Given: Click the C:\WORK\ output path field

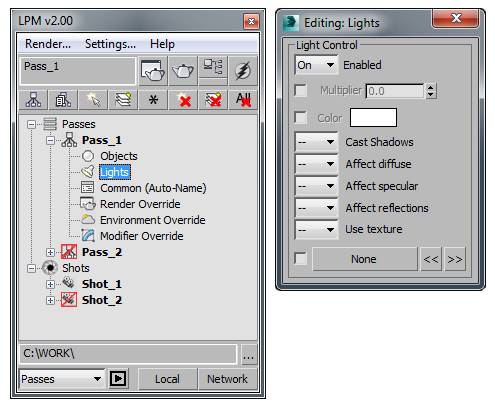Looking at the screenshot, I should 128,354.
